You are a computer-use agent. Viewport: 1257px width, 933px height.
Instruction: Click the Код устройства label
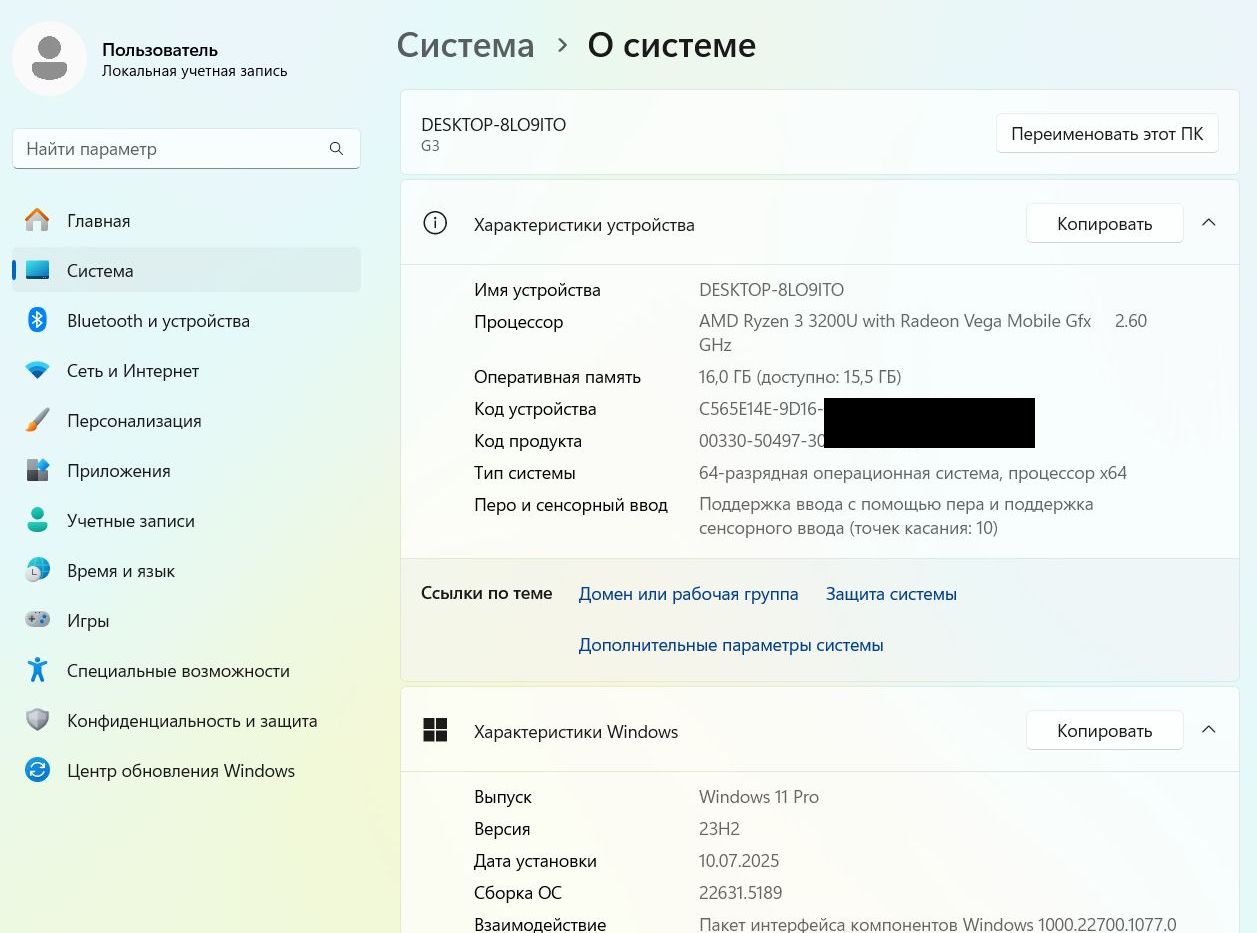coord(535,409)
